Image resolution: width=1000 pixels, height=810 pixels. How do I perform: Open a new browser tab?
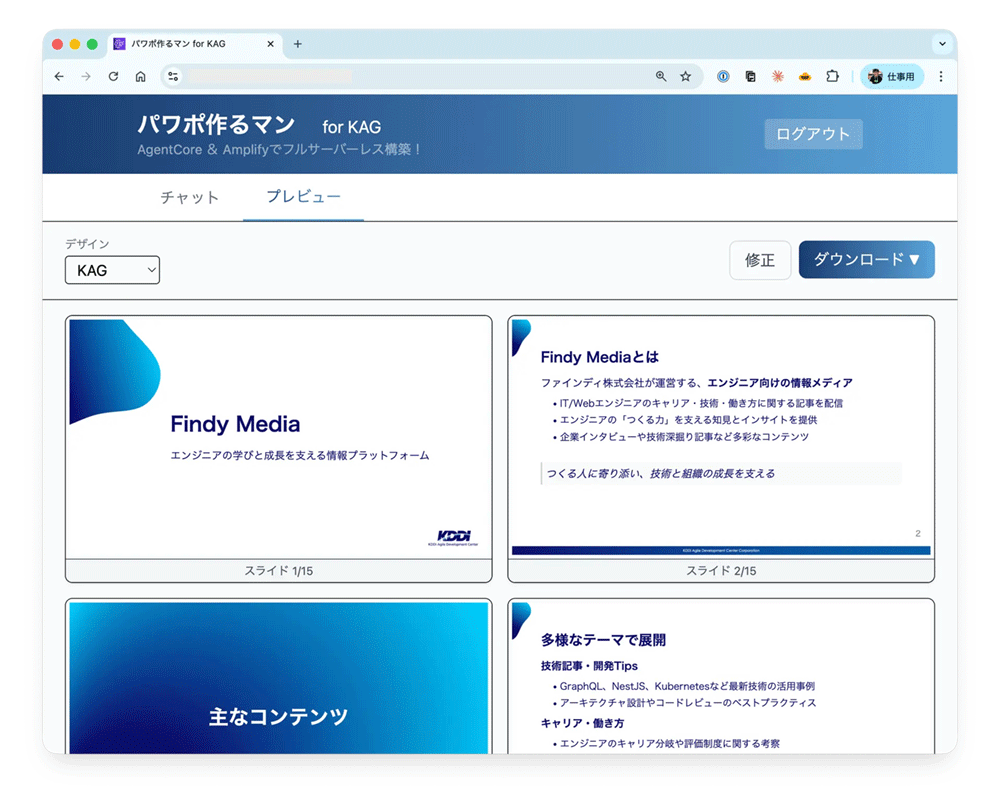298,44
